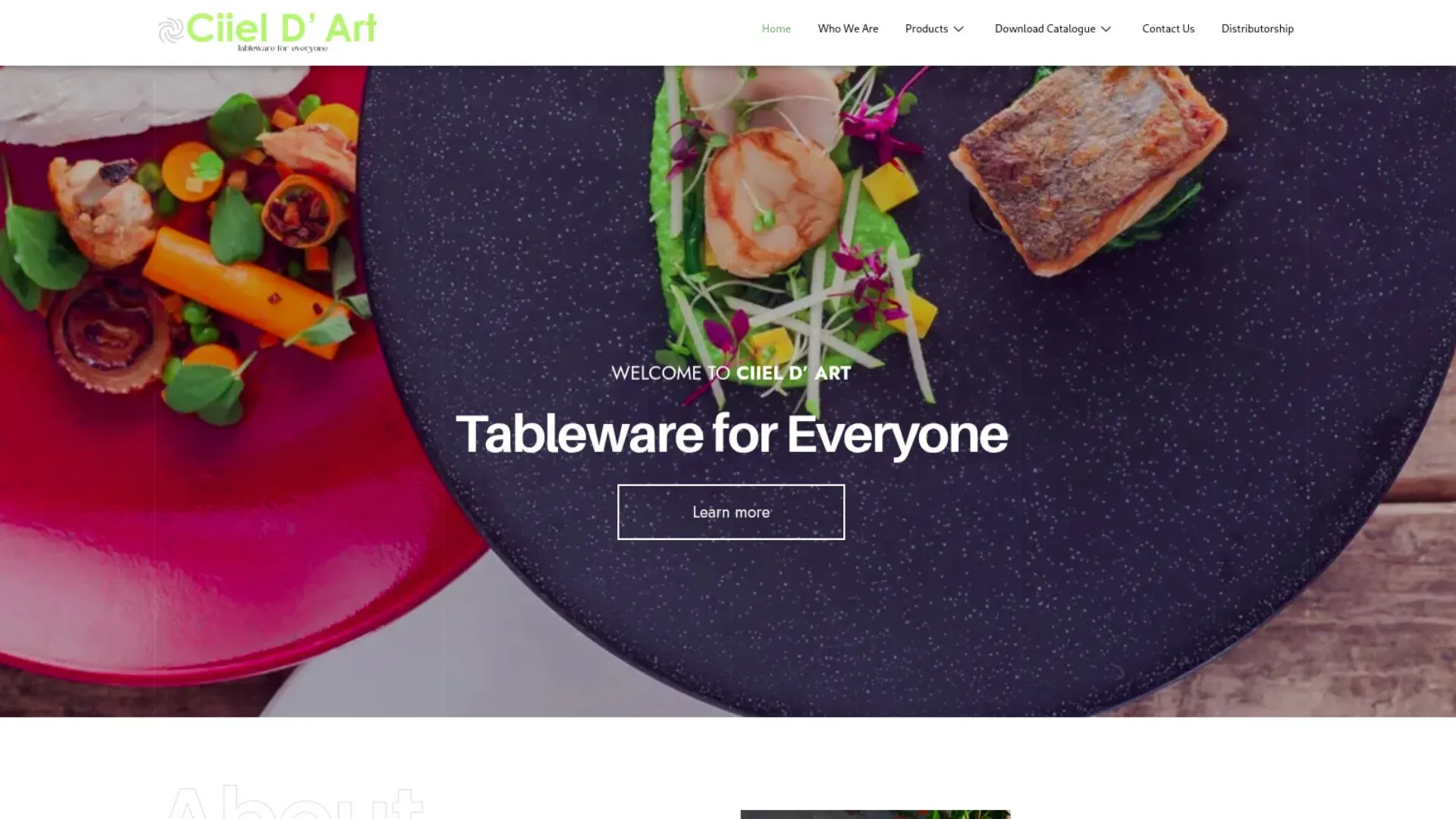Click the Welcome to Ciiel D' Art text

pos(731,373)
